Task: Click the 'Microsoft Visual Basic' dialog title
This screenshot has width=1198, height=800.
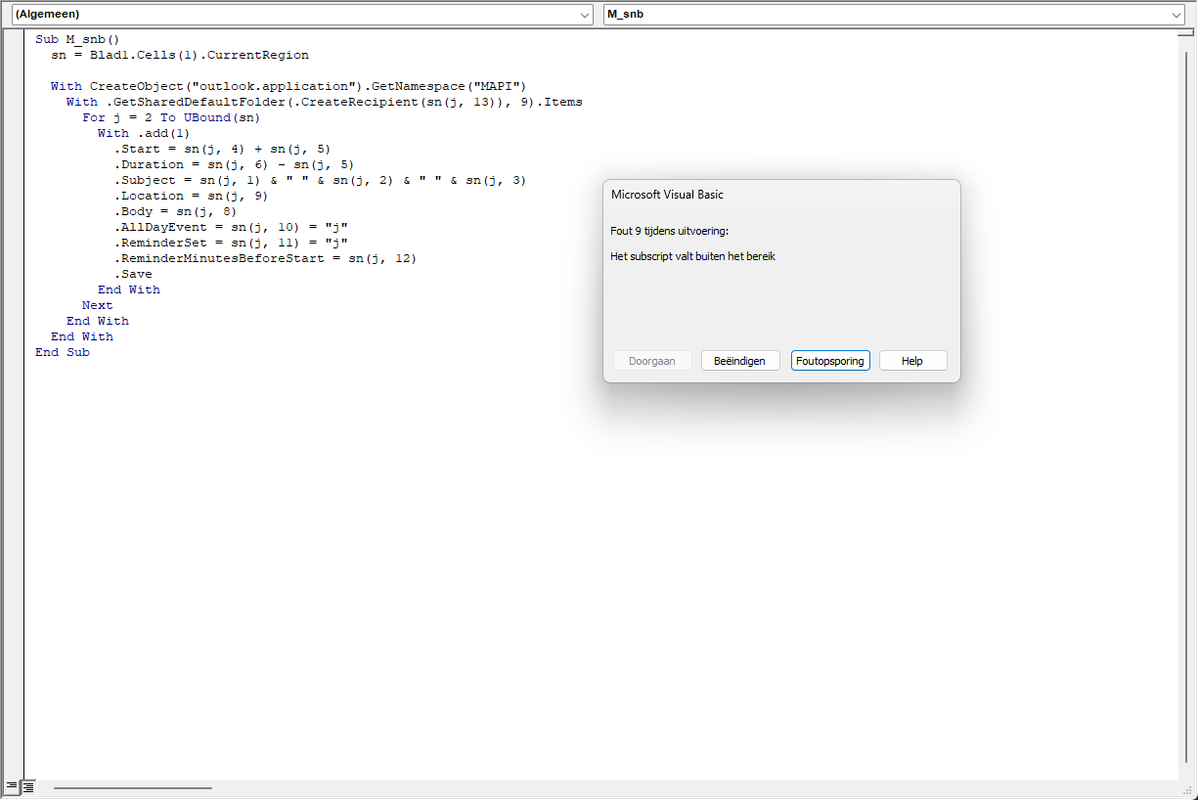Action: tap(667, 195)
